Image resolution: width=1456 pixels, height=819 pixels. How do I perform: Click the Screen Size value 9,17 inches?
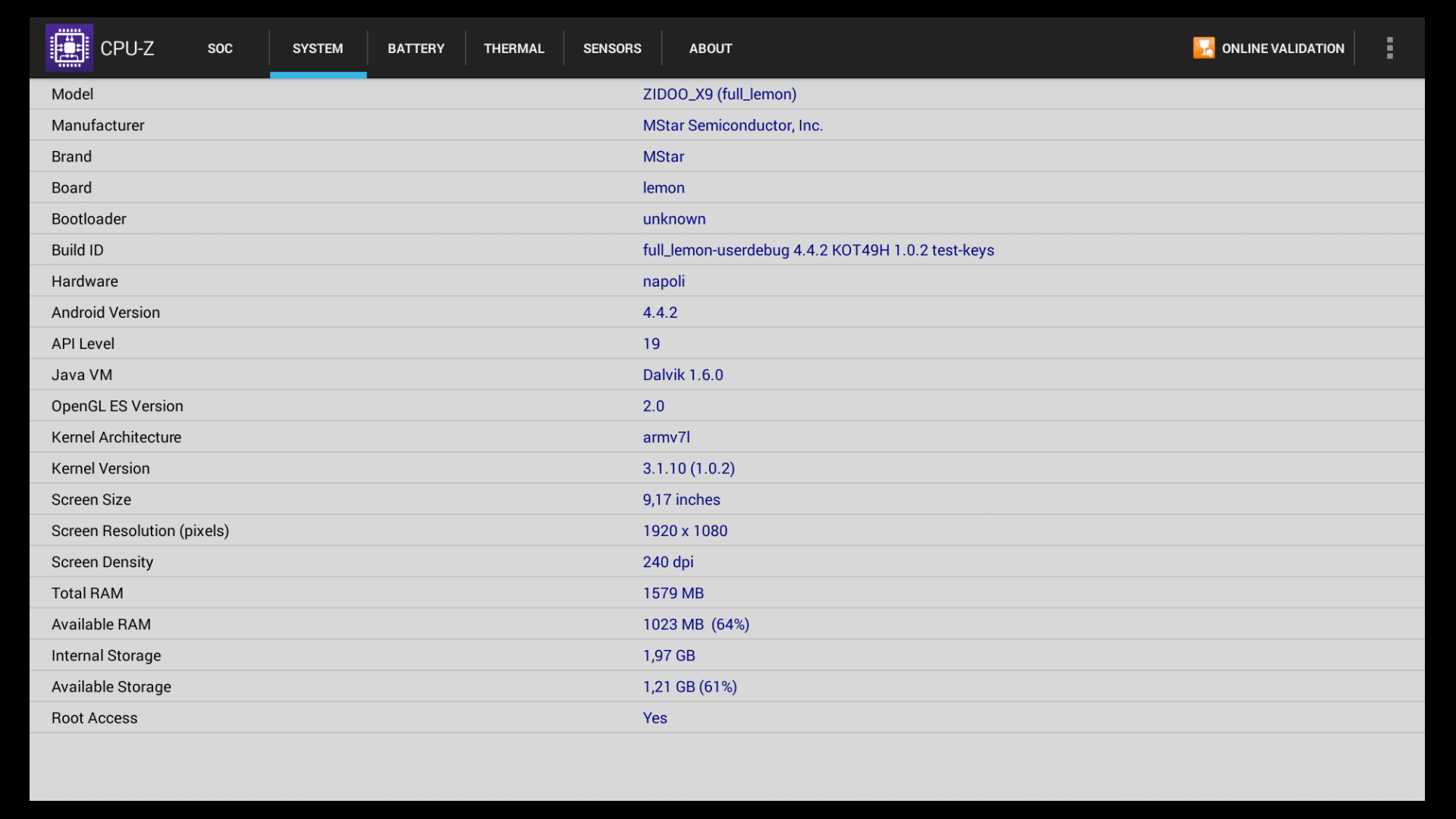tap(682, 499)
